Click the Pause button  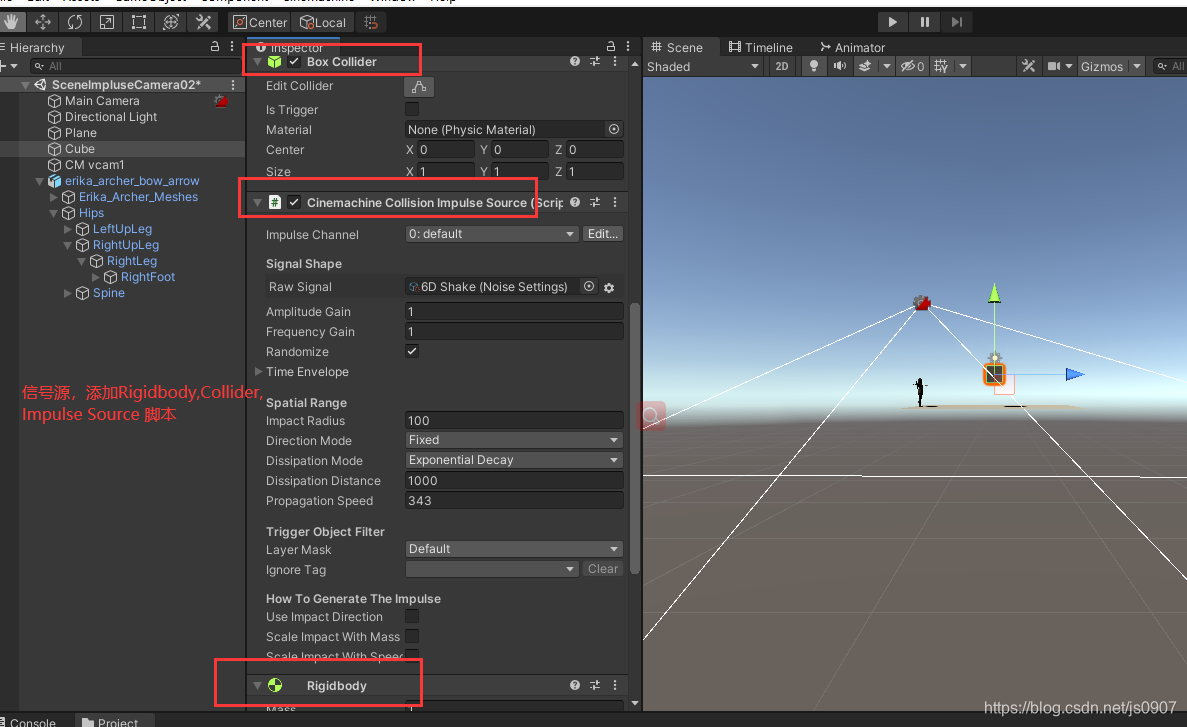click(924, 22)
